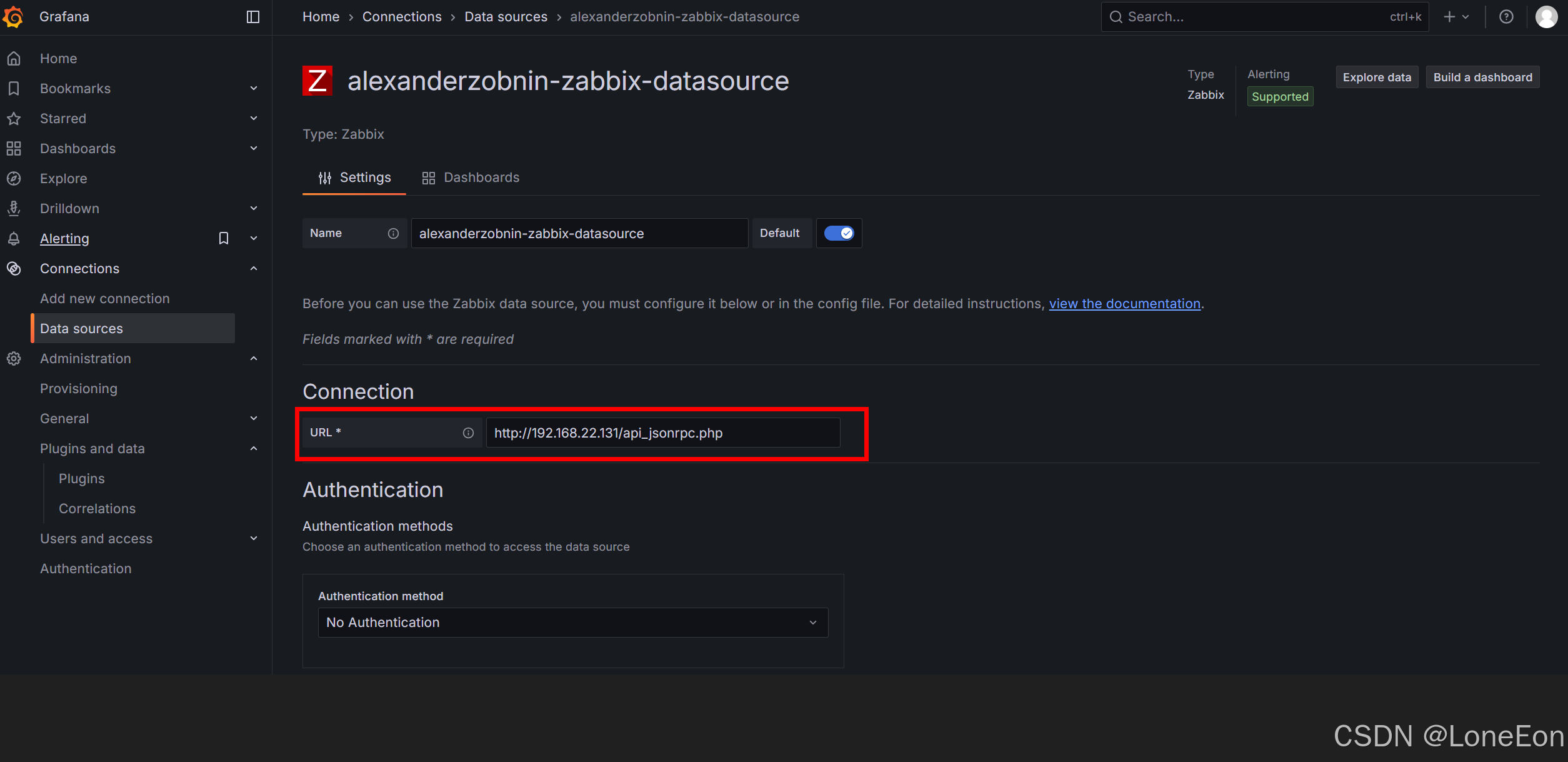Switch to the Settings tab
The height and width of the screenshot is (762, 1568).
pos(354,178)
